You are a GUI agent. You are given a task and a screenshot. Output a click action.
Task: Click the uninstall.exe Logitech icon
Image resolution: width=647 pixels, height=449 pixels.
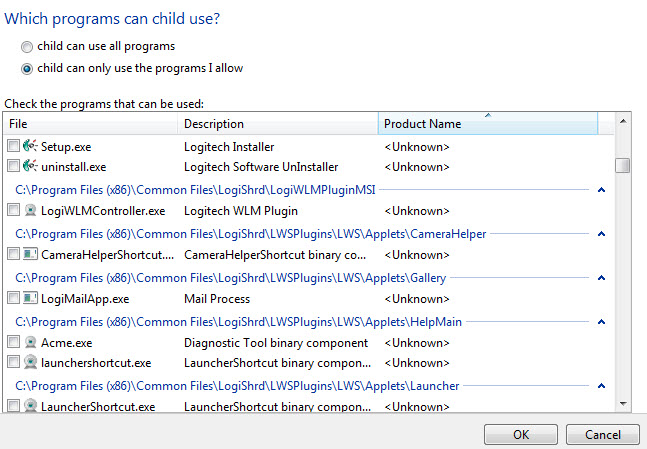pyautogui.click(x=30, y=166)
